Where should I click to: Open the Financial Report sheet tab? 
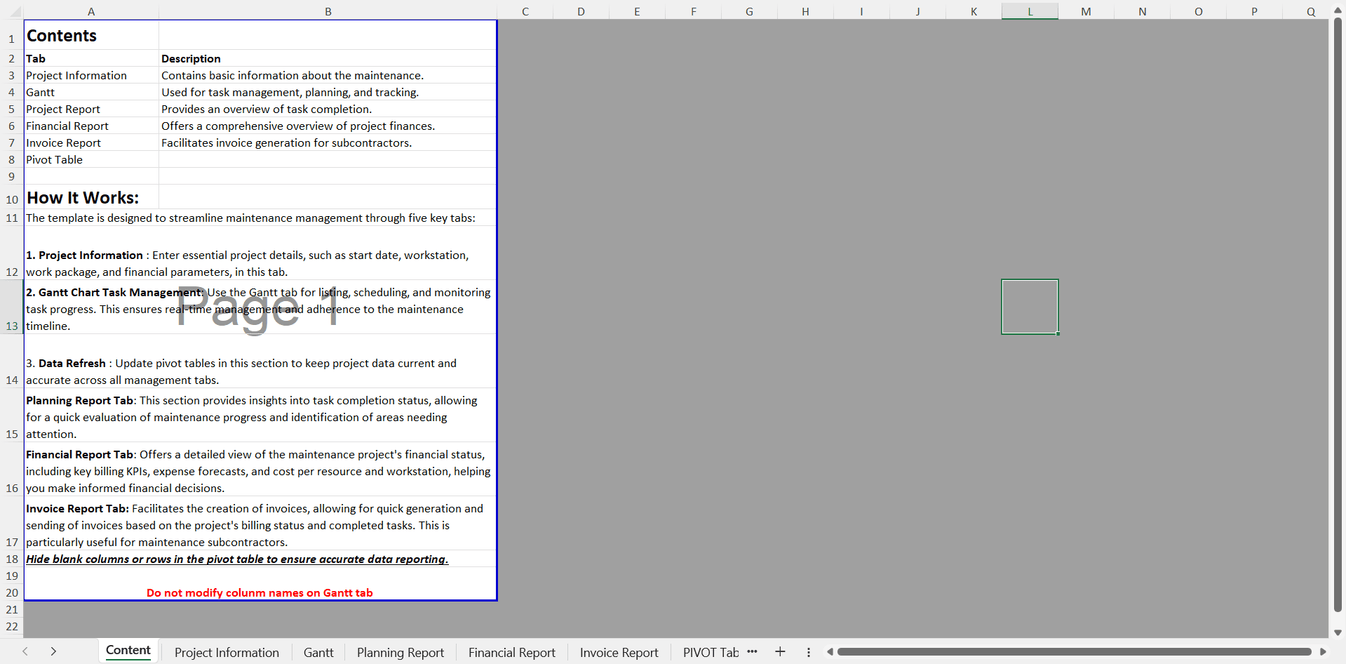coord(511,652)
